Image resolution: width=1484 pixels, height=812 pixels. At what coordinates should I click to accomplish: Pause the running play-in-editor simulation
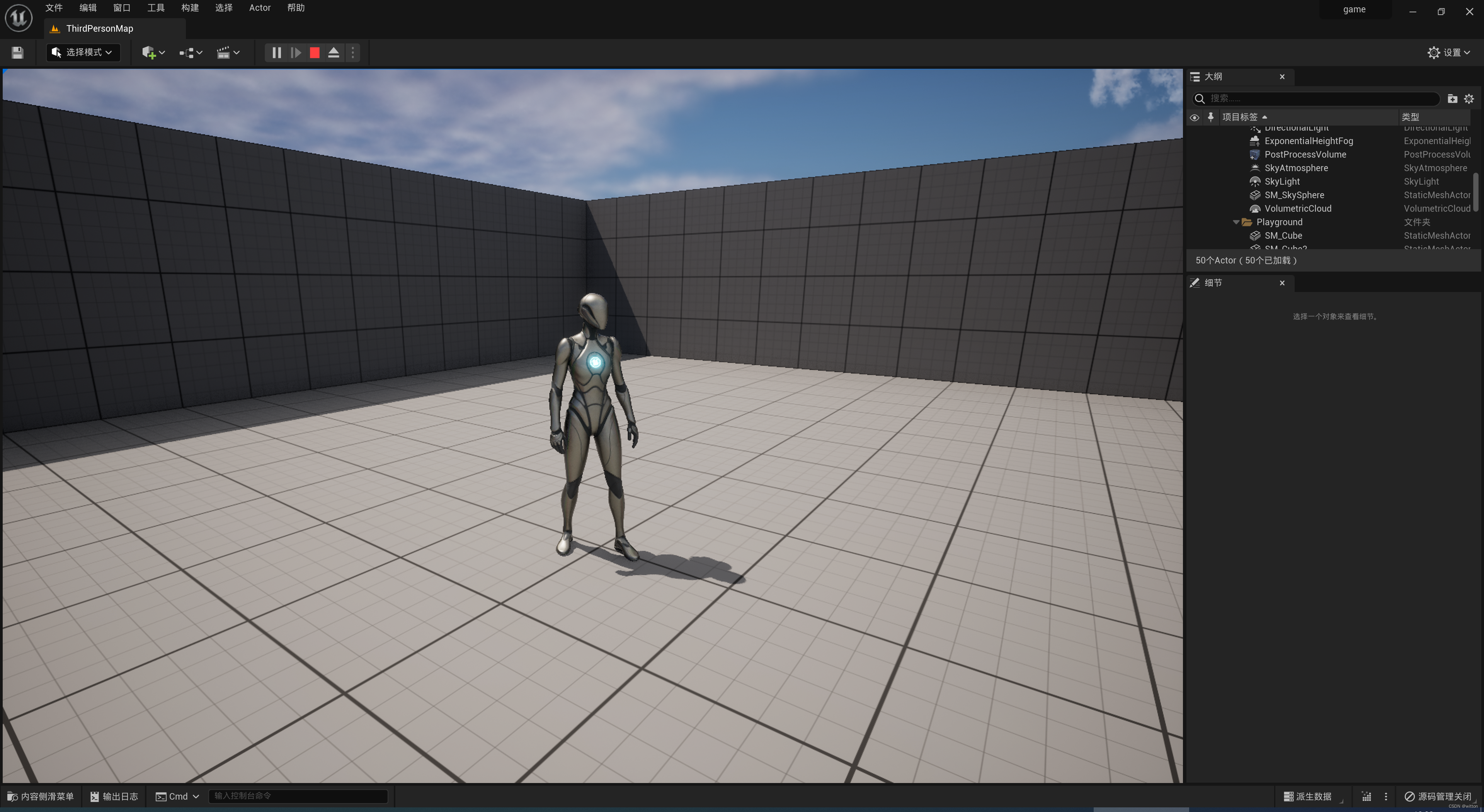point(277,53)
